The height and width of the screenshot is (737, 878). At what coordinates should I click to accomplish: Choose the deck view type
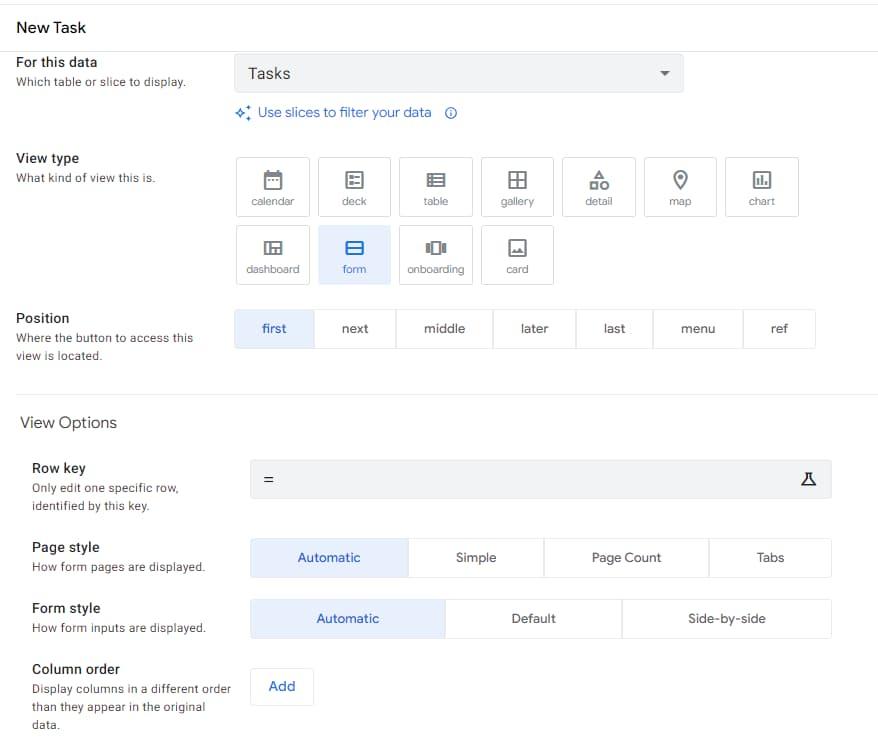coord(354,187)
